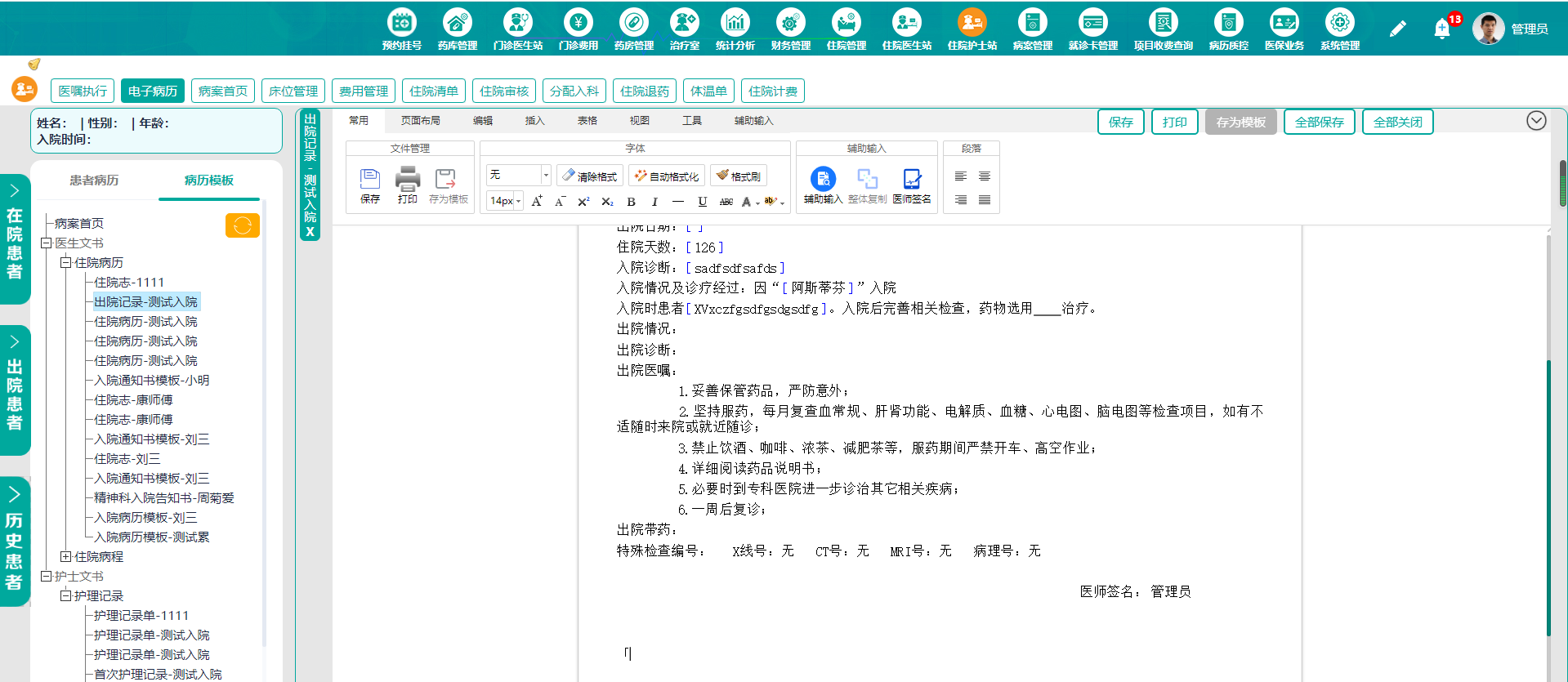Screen dimensions: 1568x682
Task: Open the font name dropdown showing 无
Action: click(518, 175)
